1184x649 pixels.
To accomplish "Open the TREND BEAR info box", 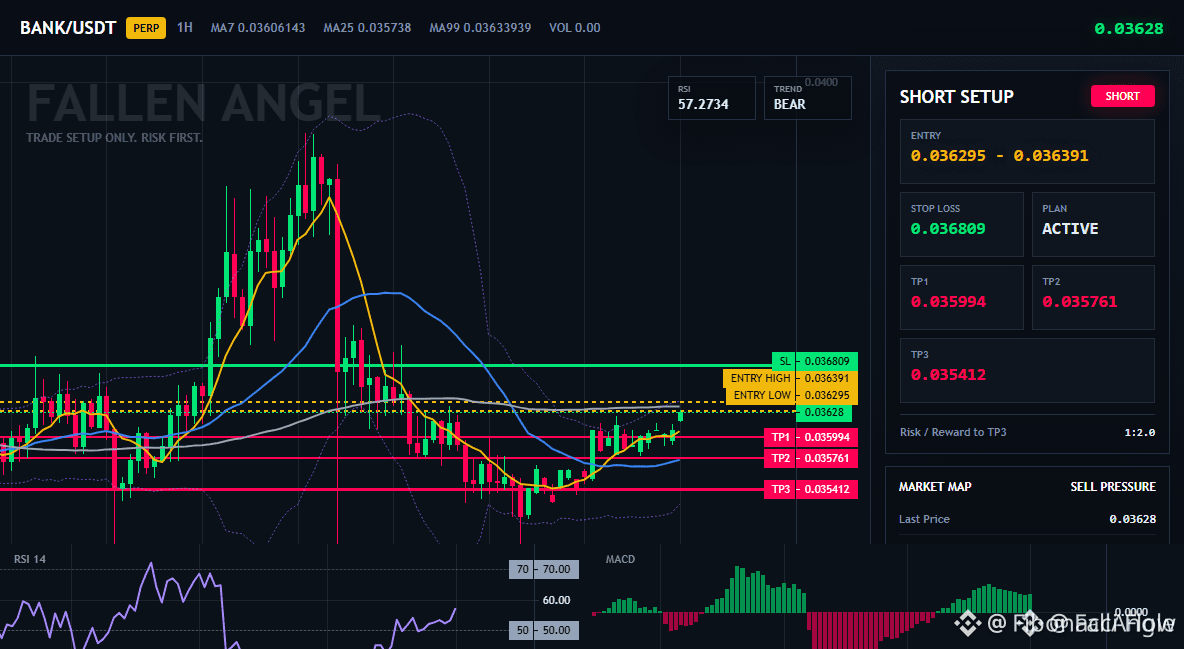I will point(807,97).
